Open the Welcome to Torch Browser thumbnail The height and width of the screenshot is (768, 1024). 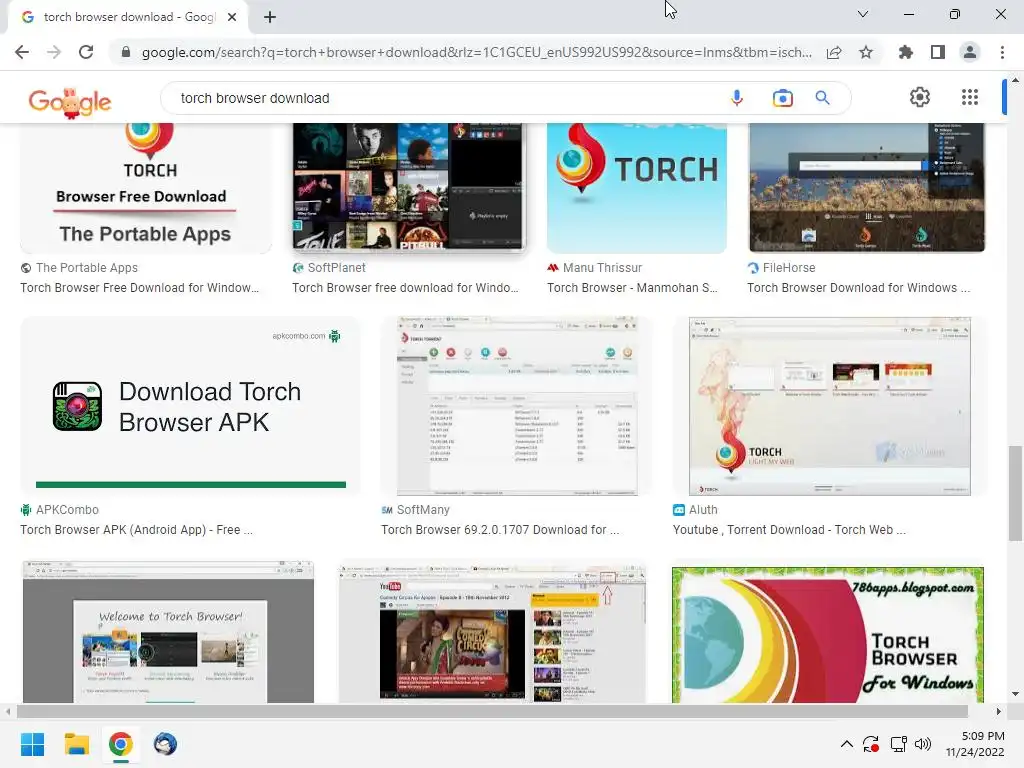pos(168,631)
